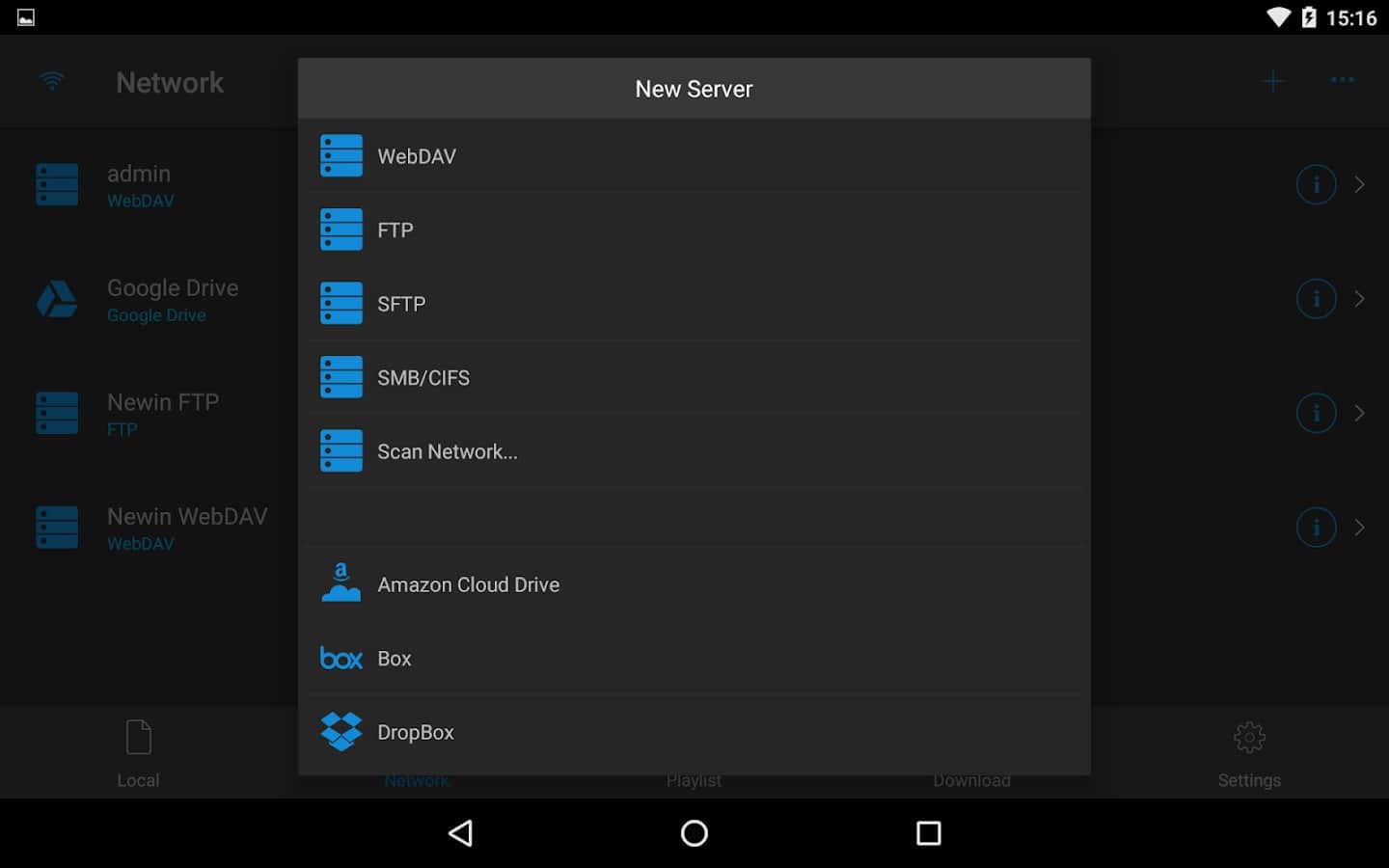Show info for Google Drive entry
The image size is (1389, 868).
coord(1316,299)
